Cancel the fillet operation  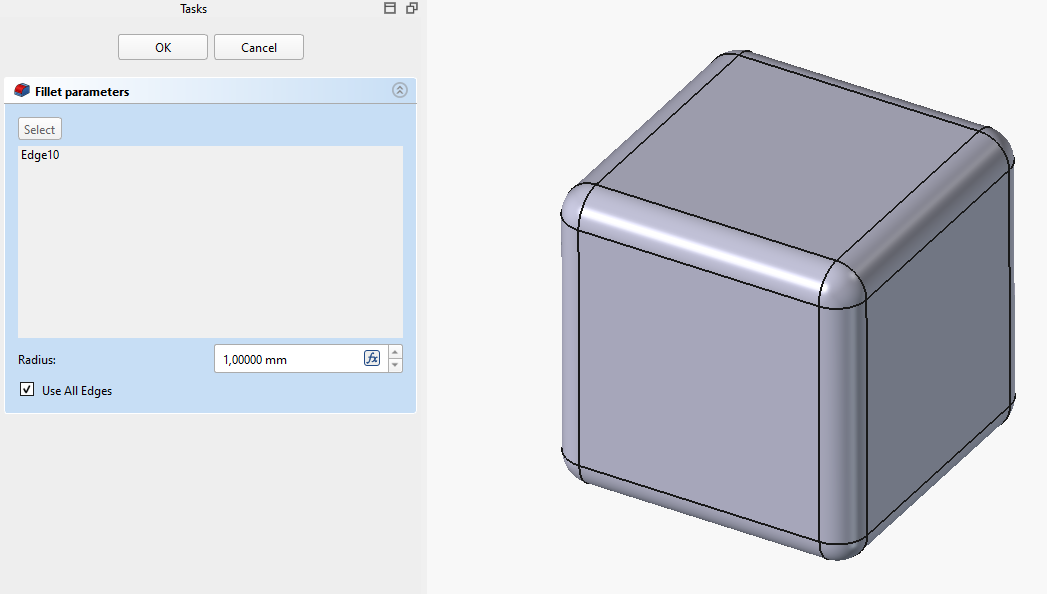tap(259, 47)
